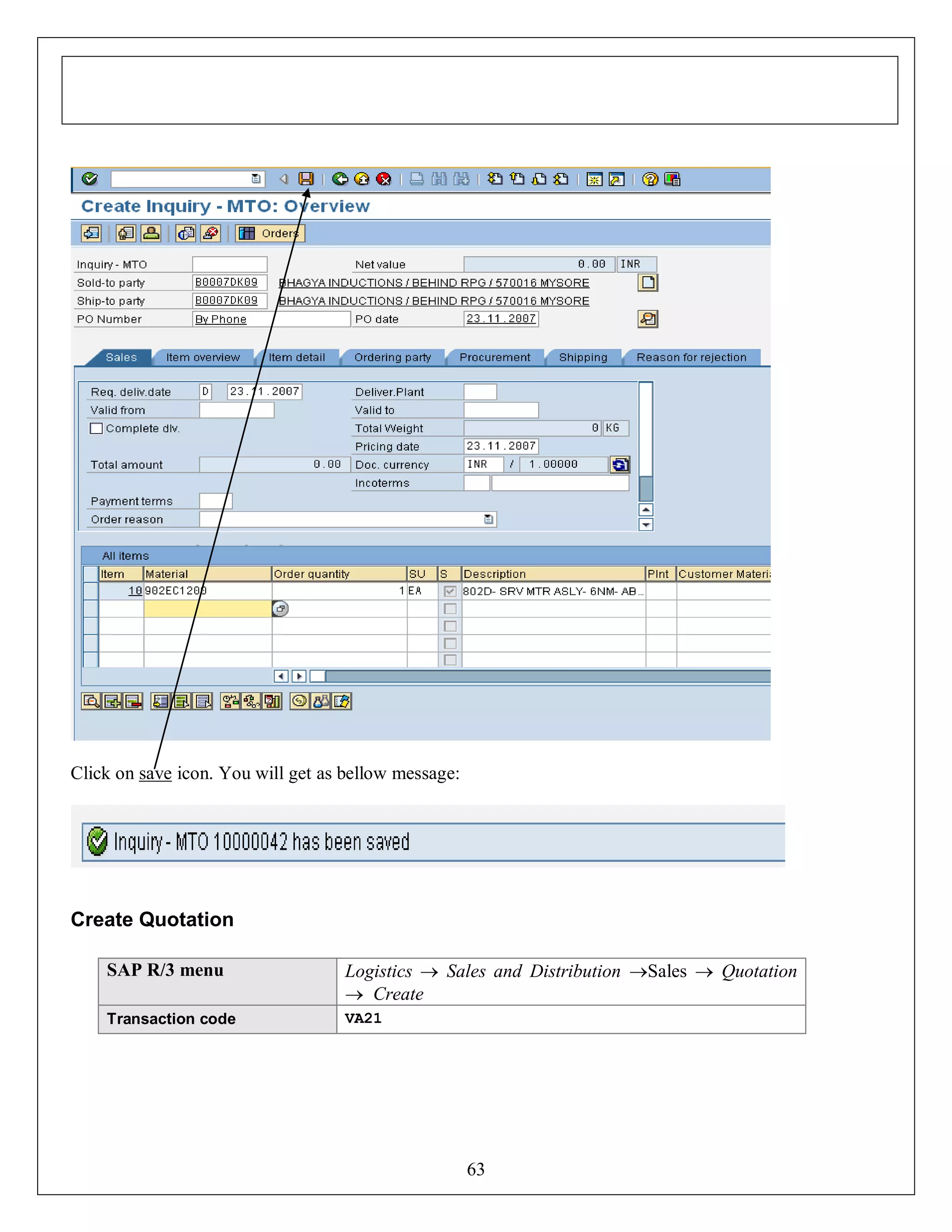Switch to the Item overview tab
This screenshot has width=952, height=1232.
pyautogui.click(x=203, y=357)
